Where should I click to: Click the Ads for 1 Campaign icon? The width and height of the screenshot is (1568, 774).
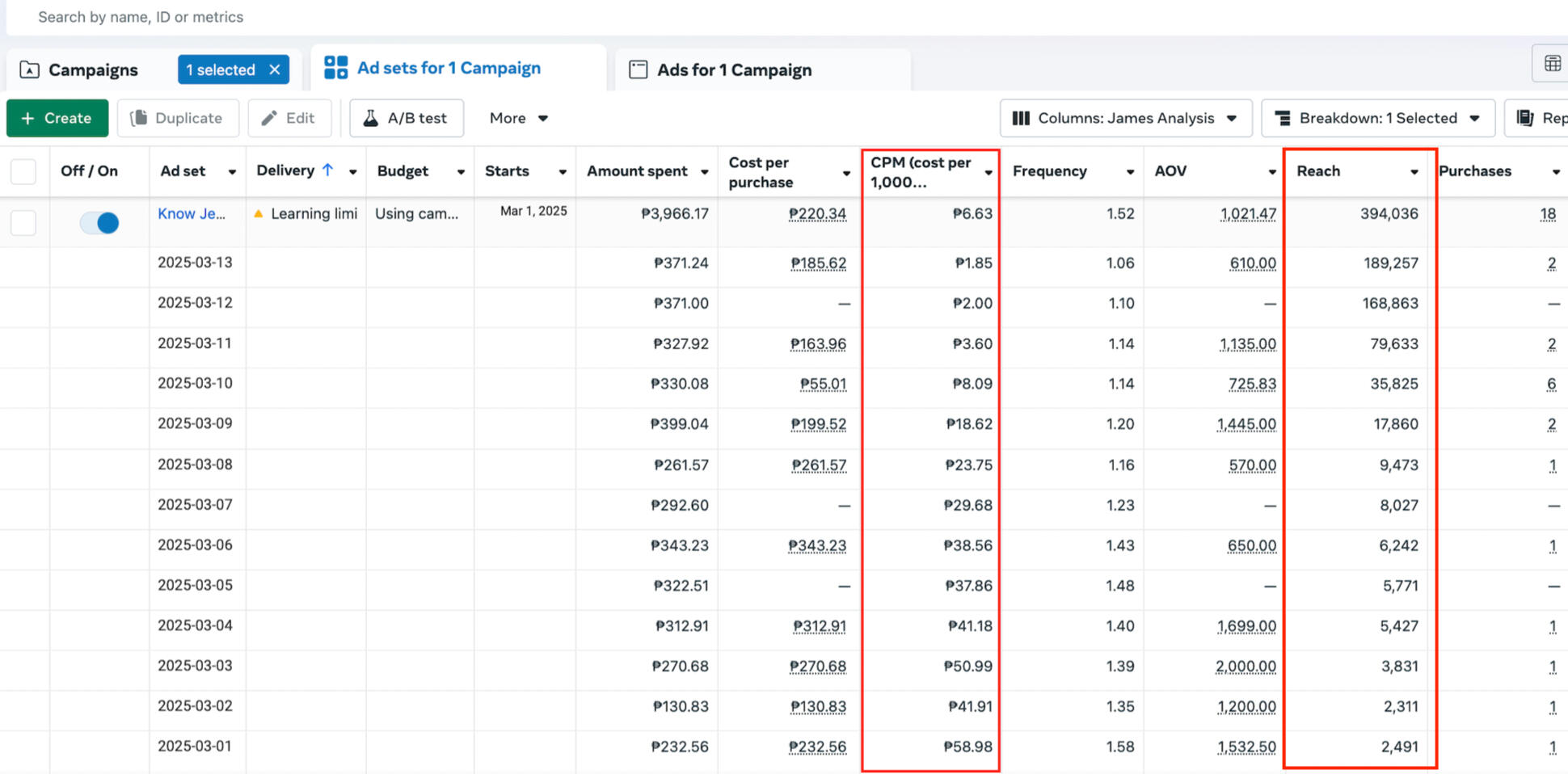click(x=638, y=70)
